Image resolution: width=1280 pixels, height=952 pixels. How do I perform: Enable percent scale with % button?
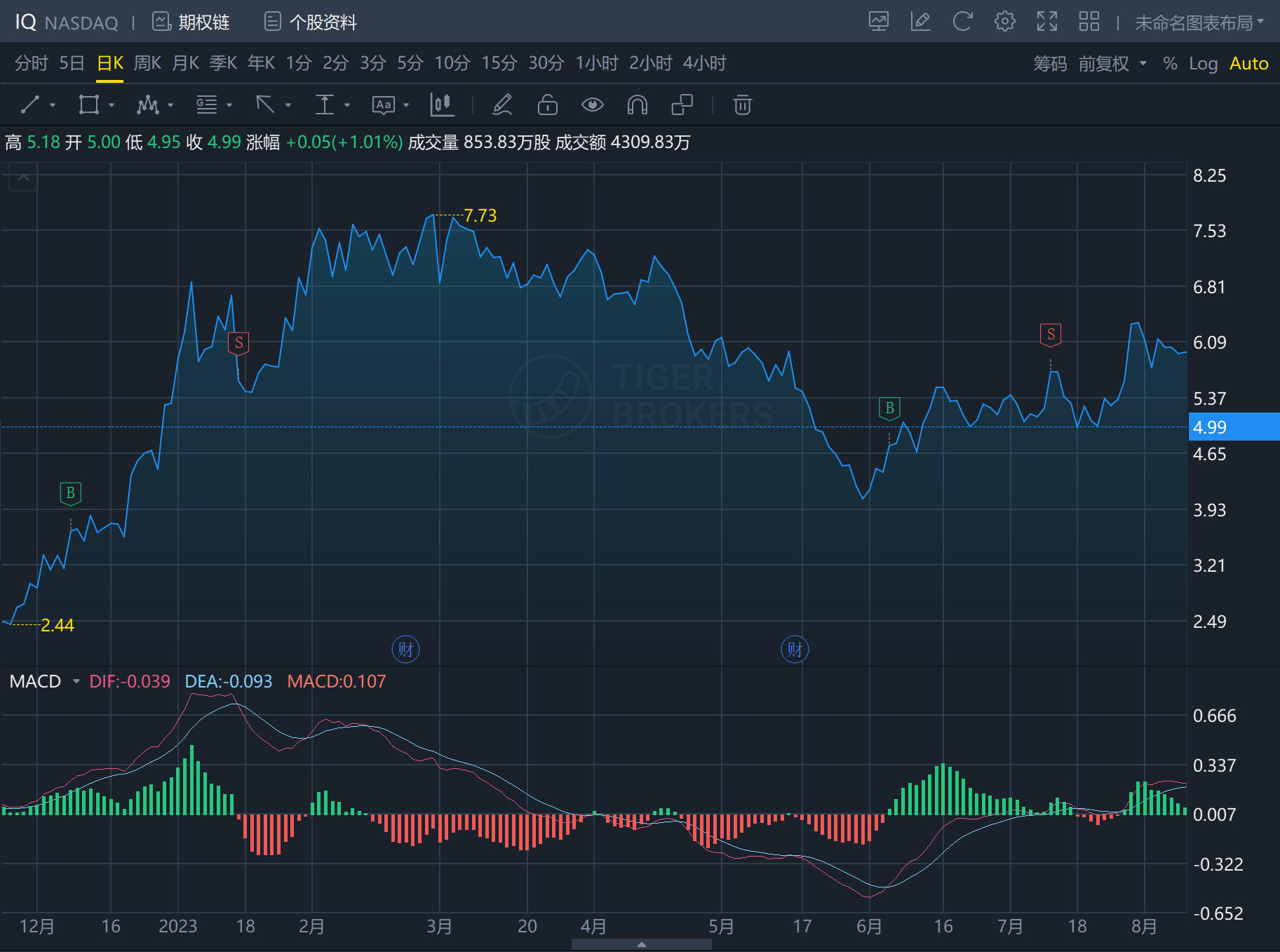1169,64
